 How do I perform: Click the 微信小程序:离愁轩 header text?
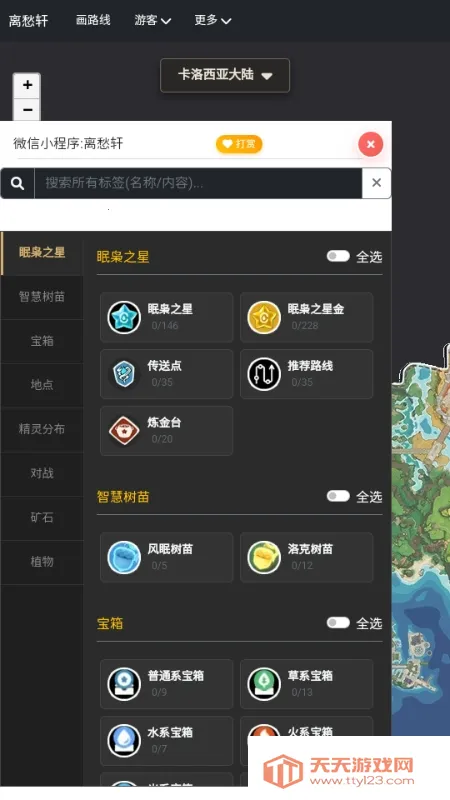(x=68, y=143)
